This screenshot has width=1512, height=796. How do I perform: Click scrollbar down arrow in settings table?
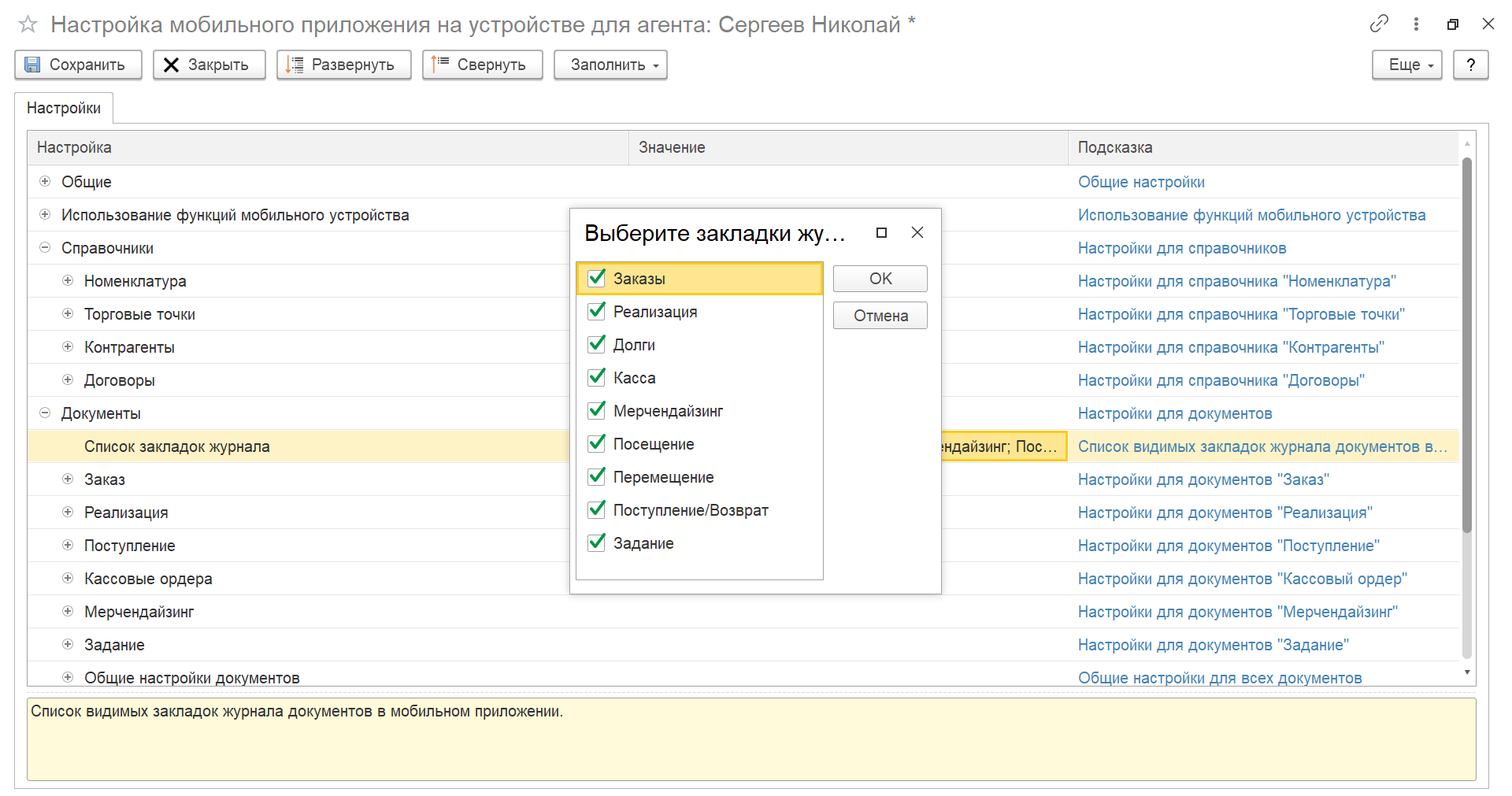[x=1466, y=672]
